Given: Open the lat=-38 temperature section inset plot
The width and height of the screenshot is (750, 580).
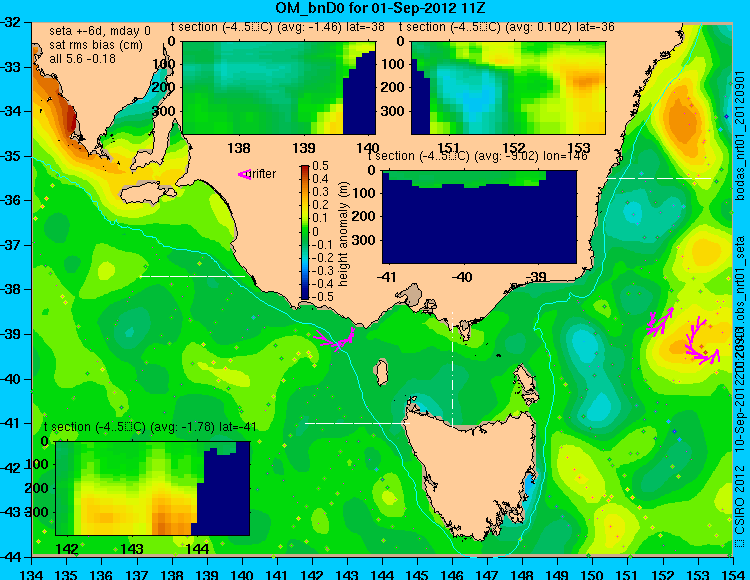Looking at the screenshot, I should 279,88.
